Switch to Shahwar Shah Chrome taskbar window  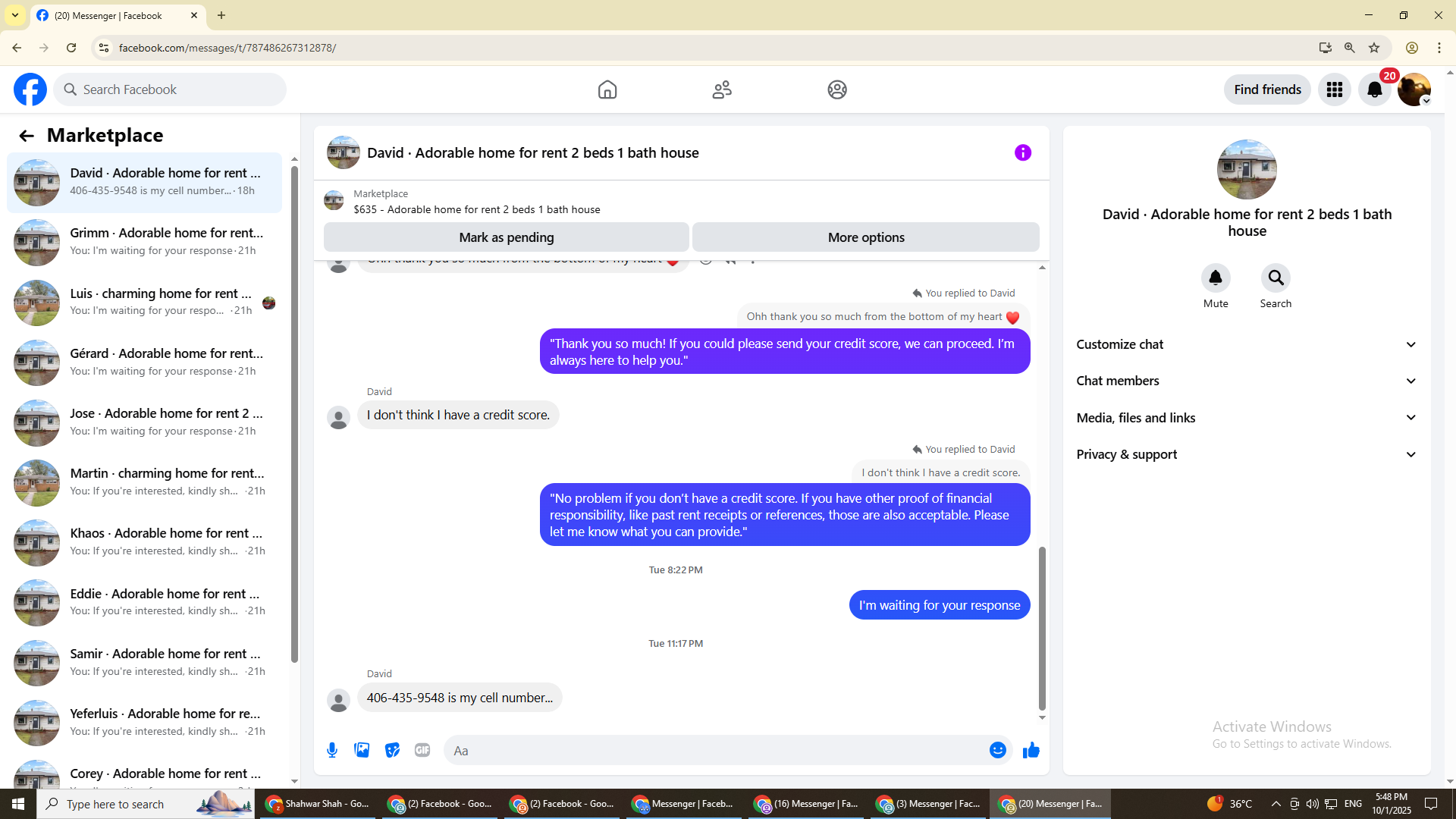click(x=318, y=804)
